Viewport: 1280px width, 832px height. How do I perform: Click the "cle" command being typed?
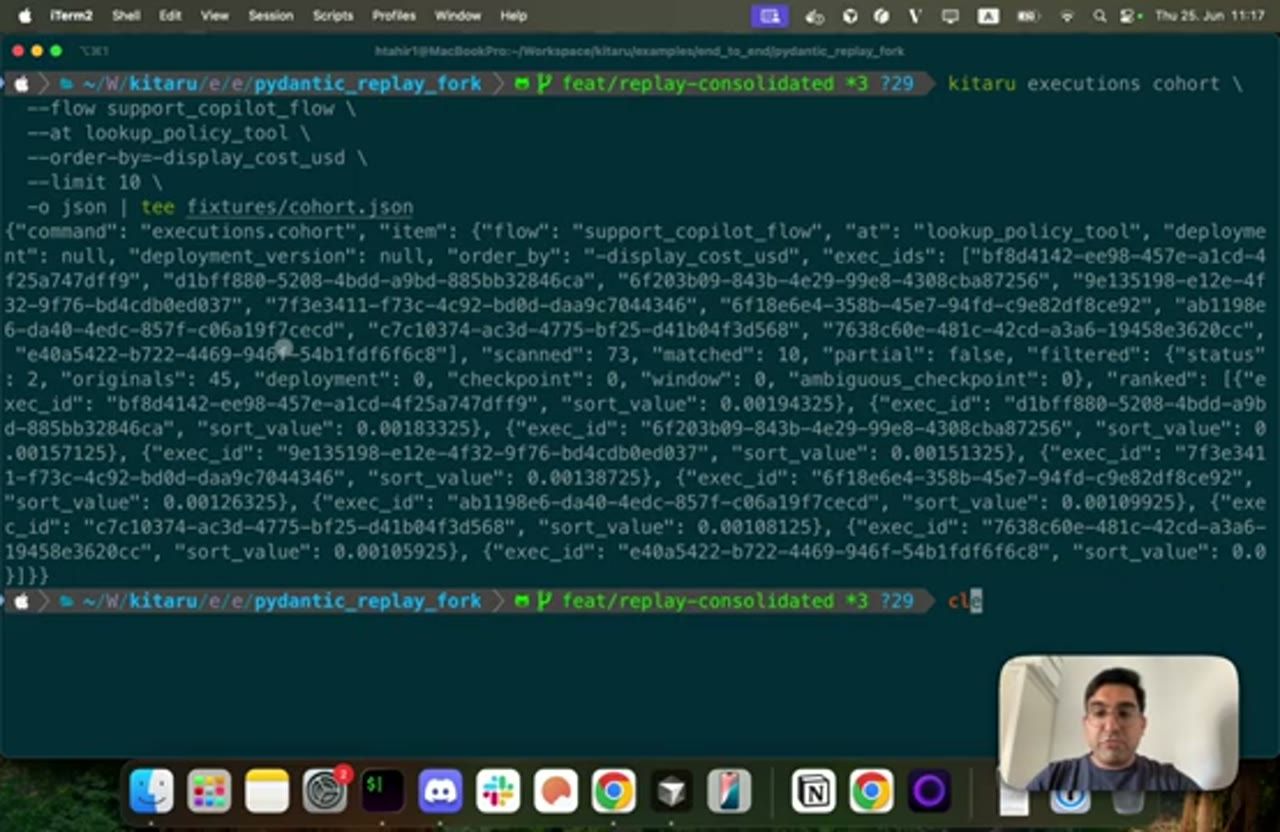[965, 601]
